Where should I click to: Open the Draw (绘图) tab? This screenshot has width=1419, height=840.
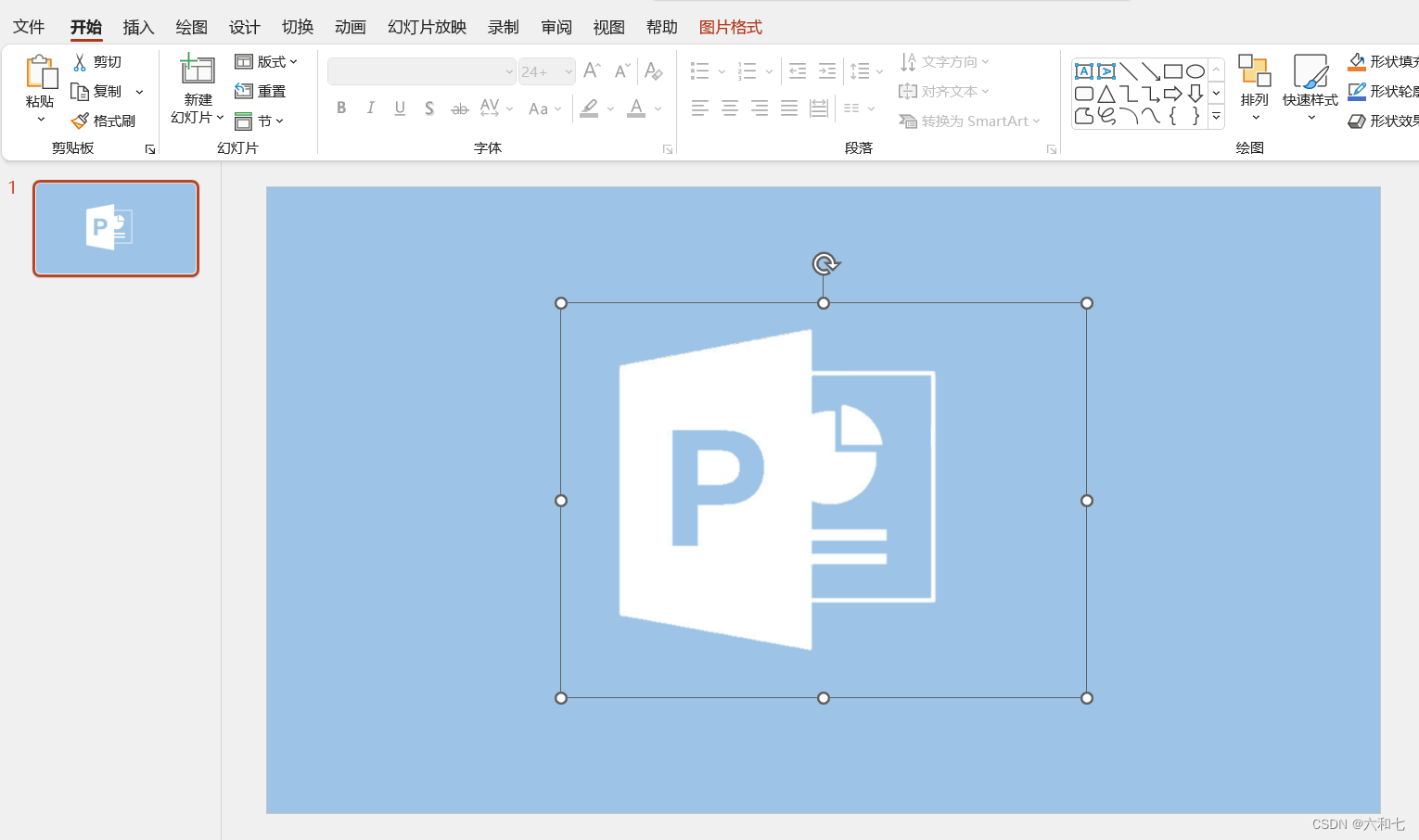click(x=192, y=27)
